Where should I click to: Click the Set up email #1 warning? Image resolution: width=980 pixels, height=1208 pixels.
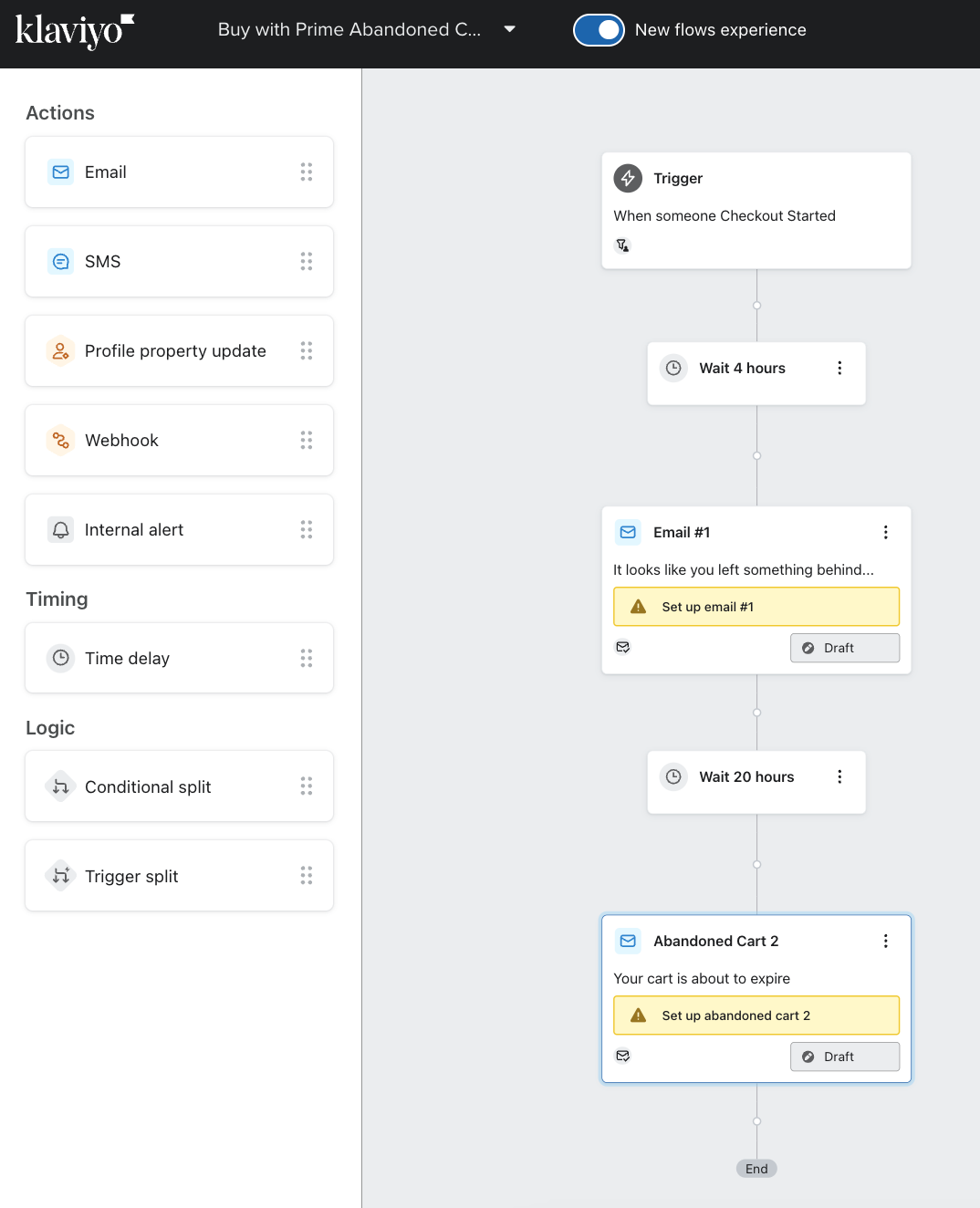[756, 607]
